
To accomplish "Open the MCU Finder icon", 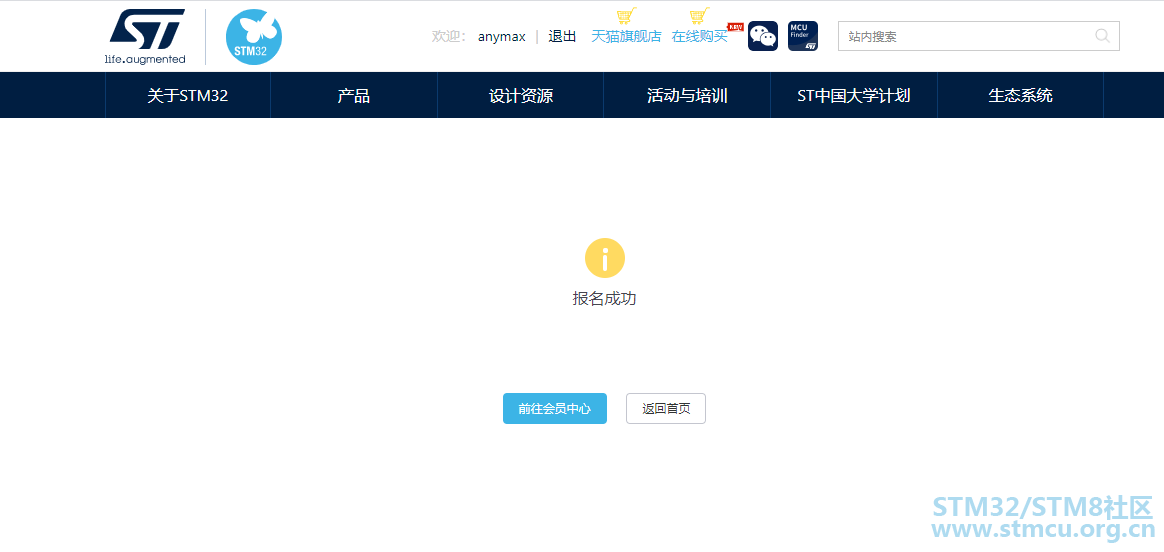I will click(802, 36).
